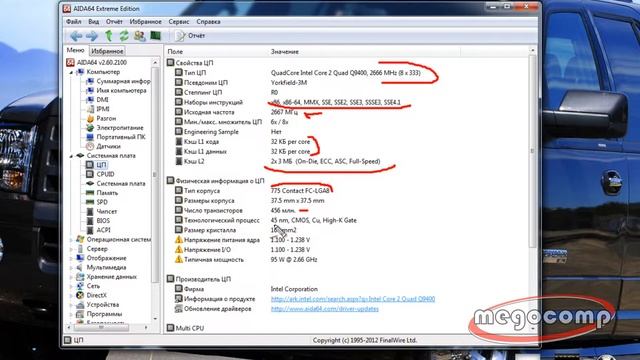Click the SPD module icon

[x=90, y=202]
